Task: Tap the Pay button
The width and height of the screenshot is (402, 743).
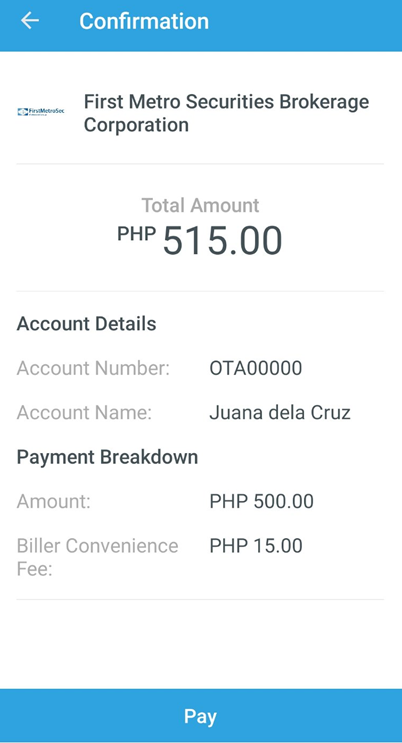Action: (x=201, y=716)
